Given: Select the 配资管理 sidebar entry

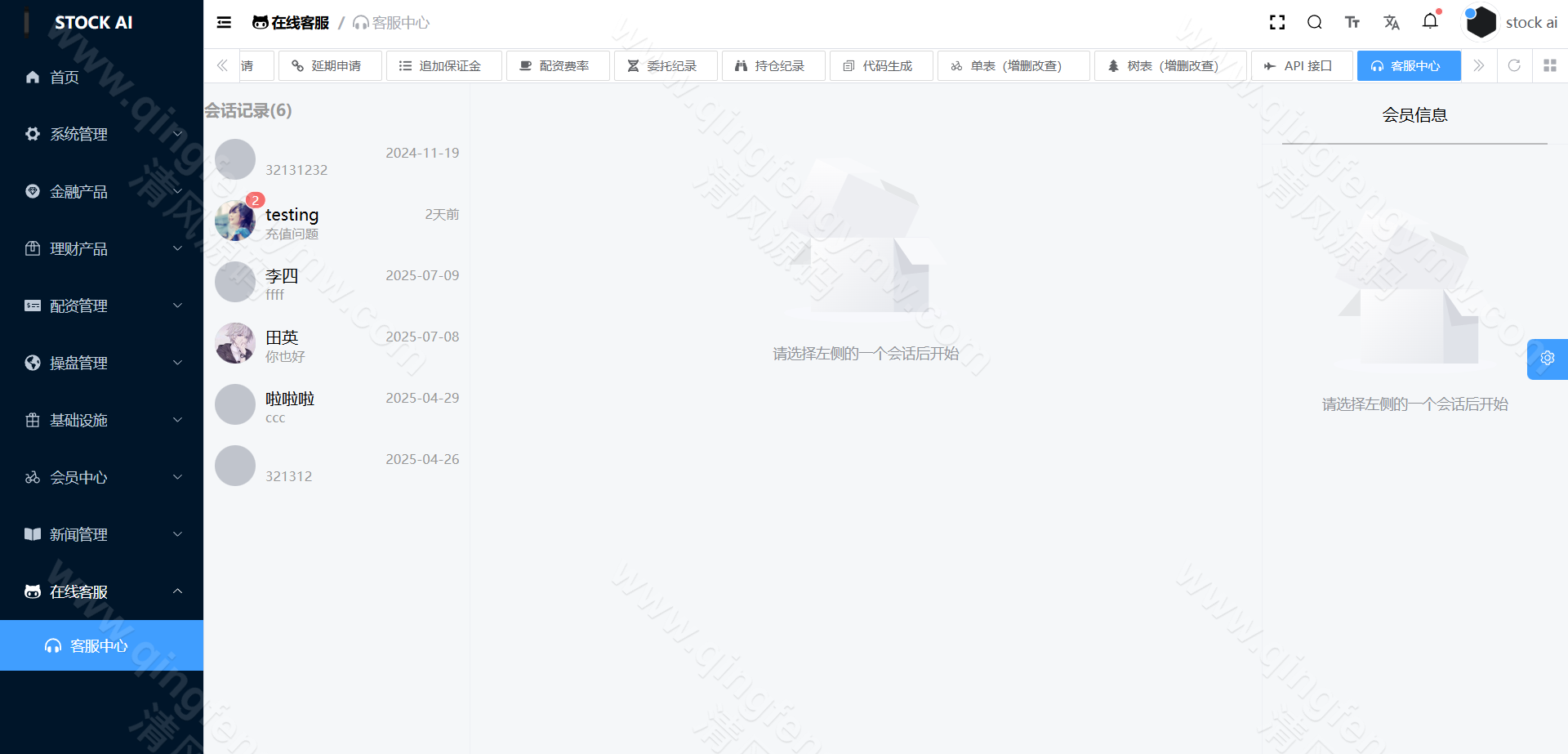Looking at the screenshot, I should pyautogui.click(x=78, y=306).
